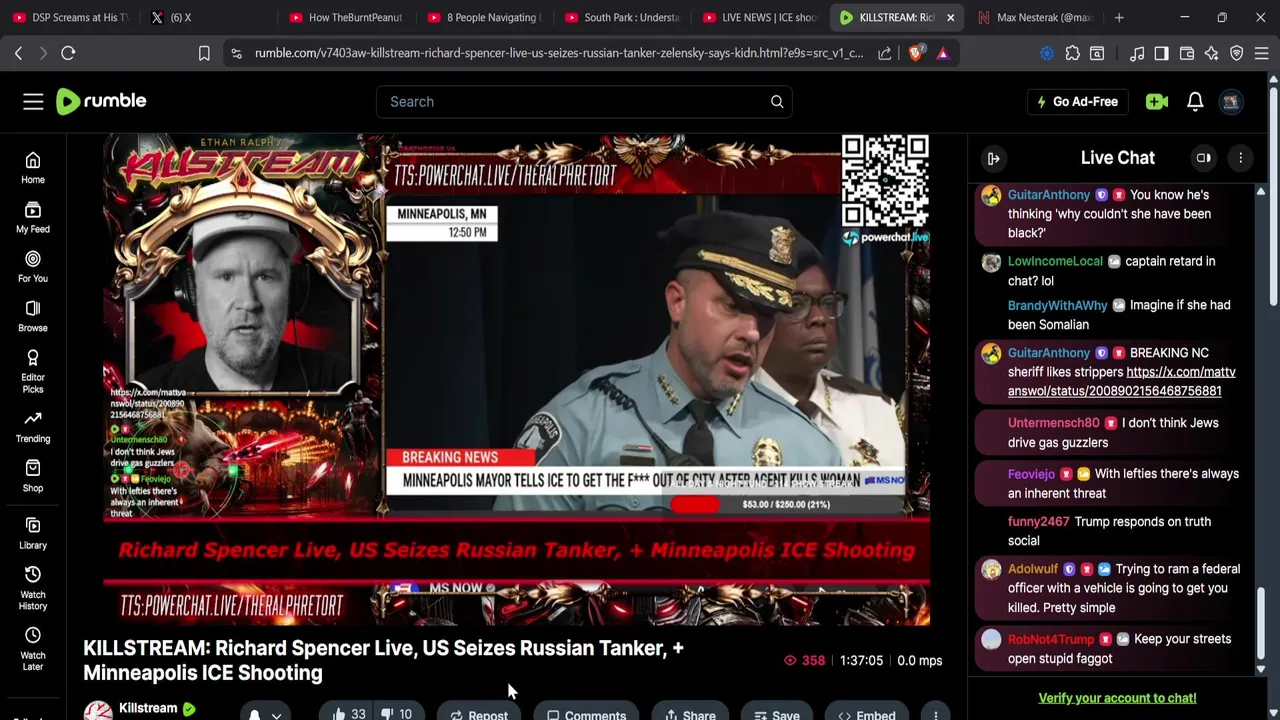The width and height of the screenshot is (1280, 720).
Task: Open the browser extensions puzzle icon
Action: tap(1073, 53)
